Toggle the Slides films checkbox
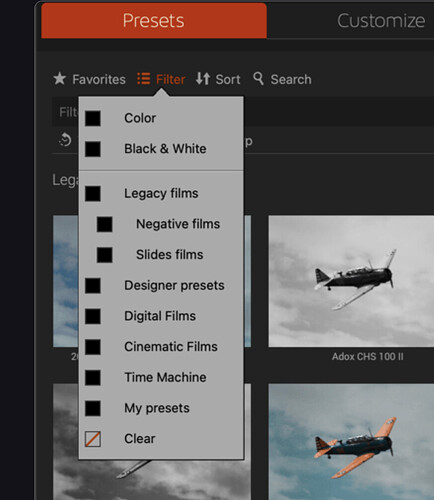Screen dimensions: 434x500 [105, 255]
